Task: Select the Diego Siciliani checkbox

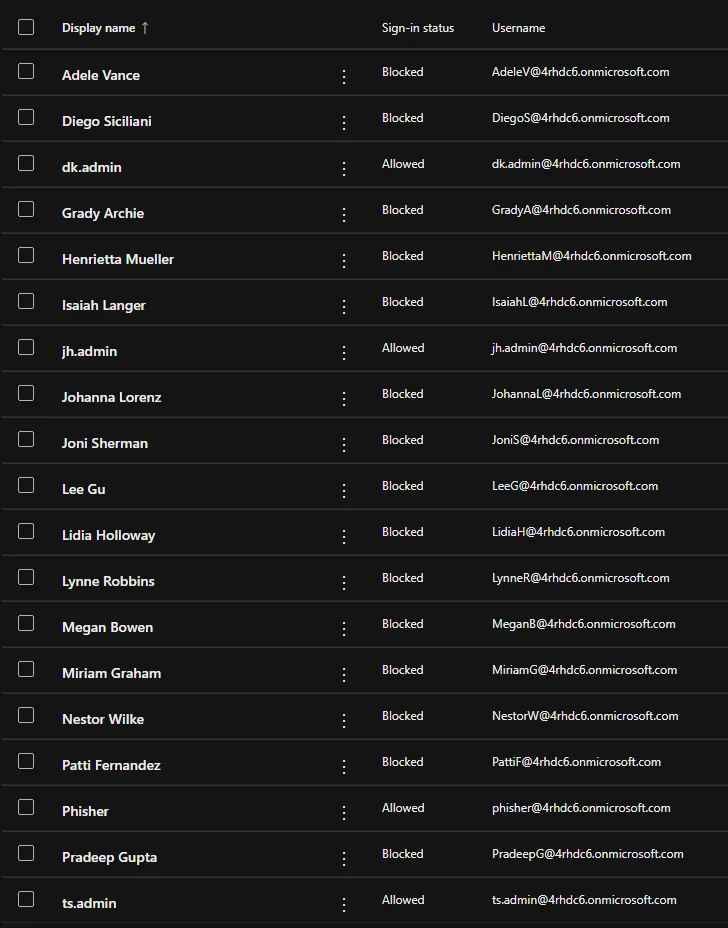Action: (x=26, y=117)
